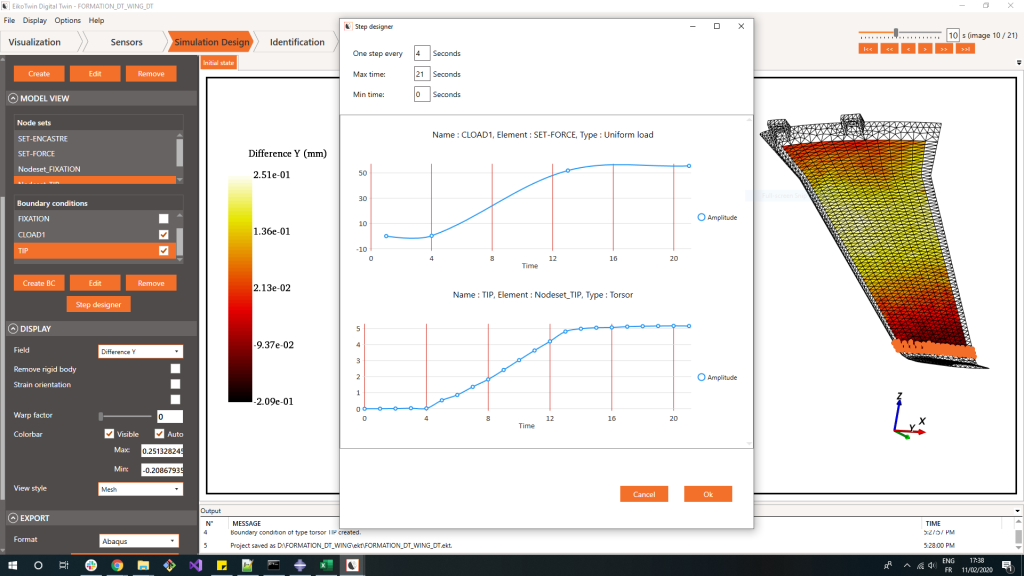This screenshot has width=1024, height=576.
Task: Skip forward fast with the >> button
Action: click(944, 49)
